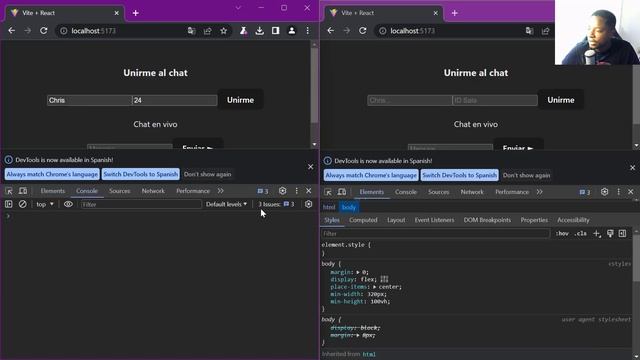Open Layout tab in styles pane
Screen dimensions: 640x360
point(396,220)
